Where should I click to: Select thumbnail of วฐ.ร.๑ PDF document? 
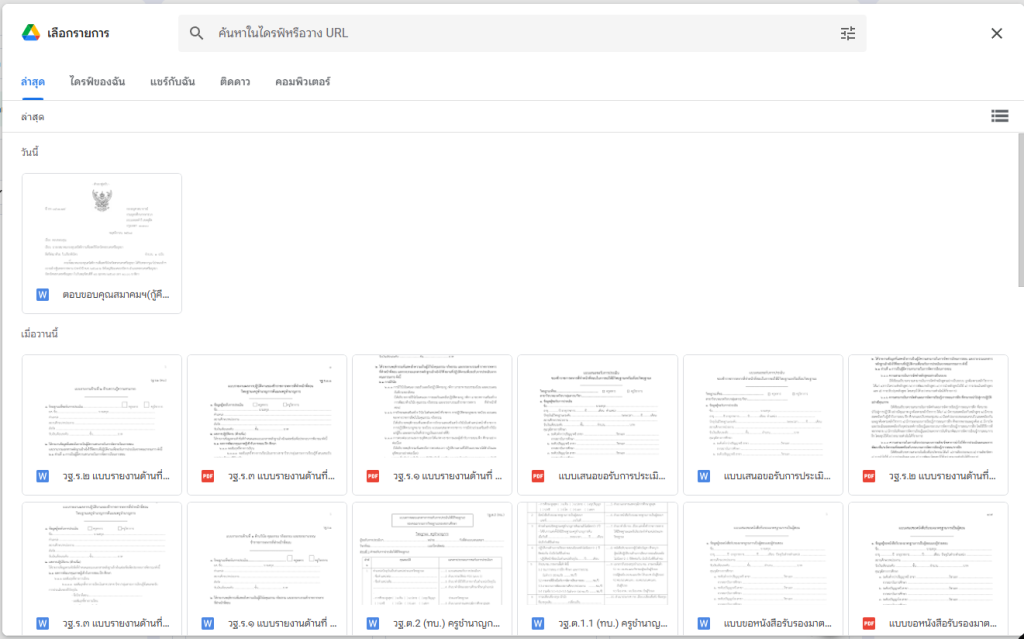click(432, 408)
